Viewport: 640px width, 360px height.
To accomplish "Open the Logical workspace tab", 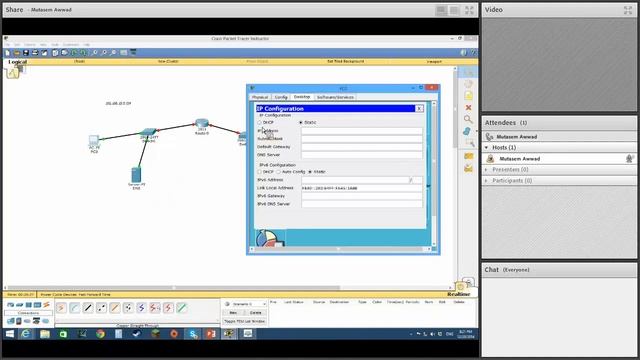I will pos(18,62).
